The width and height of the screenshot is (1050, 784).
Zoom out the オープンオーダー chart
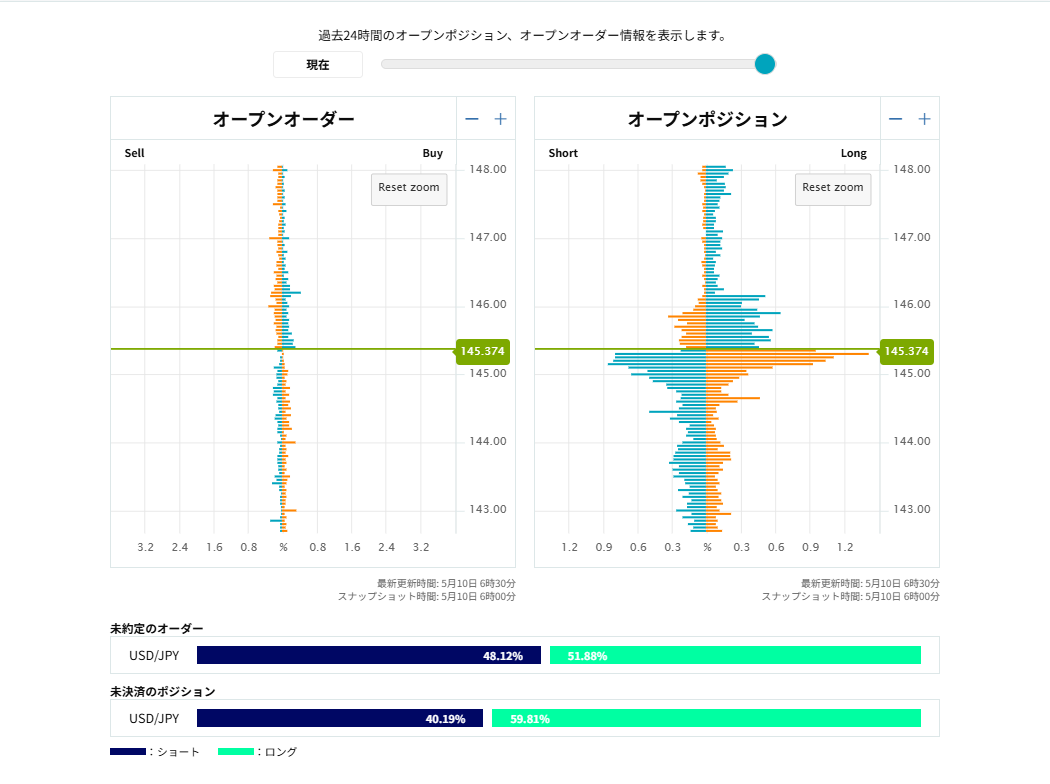[472, 119]
